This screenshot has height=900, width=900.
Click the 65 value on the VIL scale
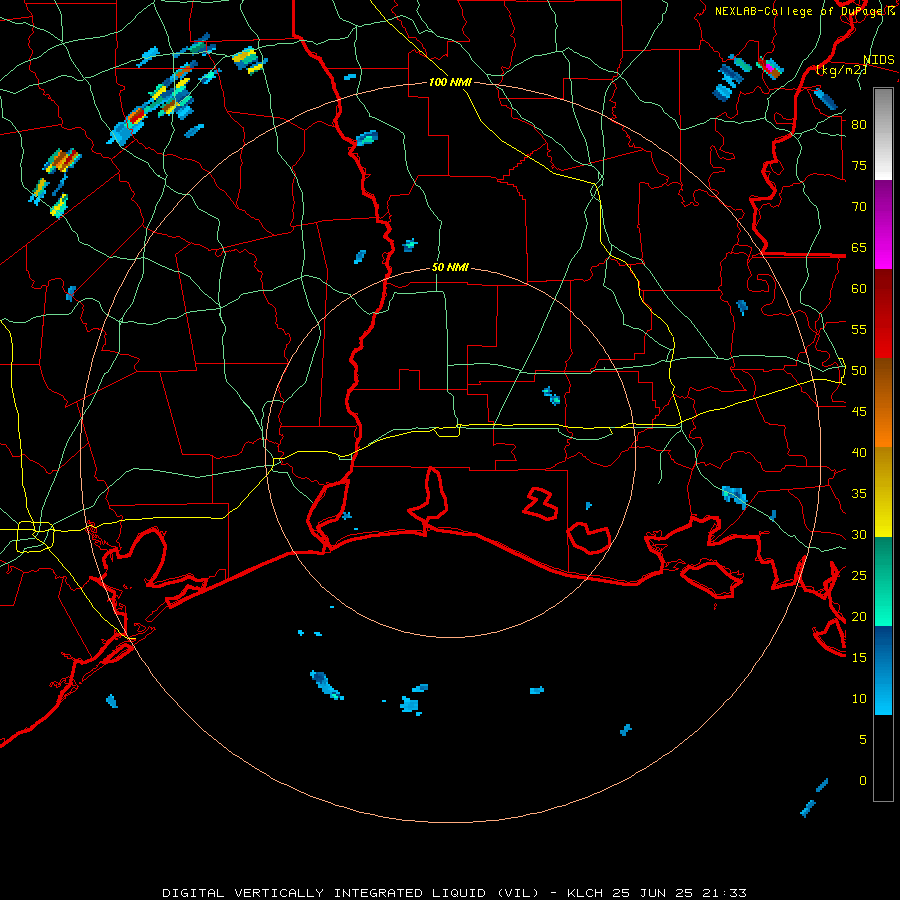pos(859,248)
